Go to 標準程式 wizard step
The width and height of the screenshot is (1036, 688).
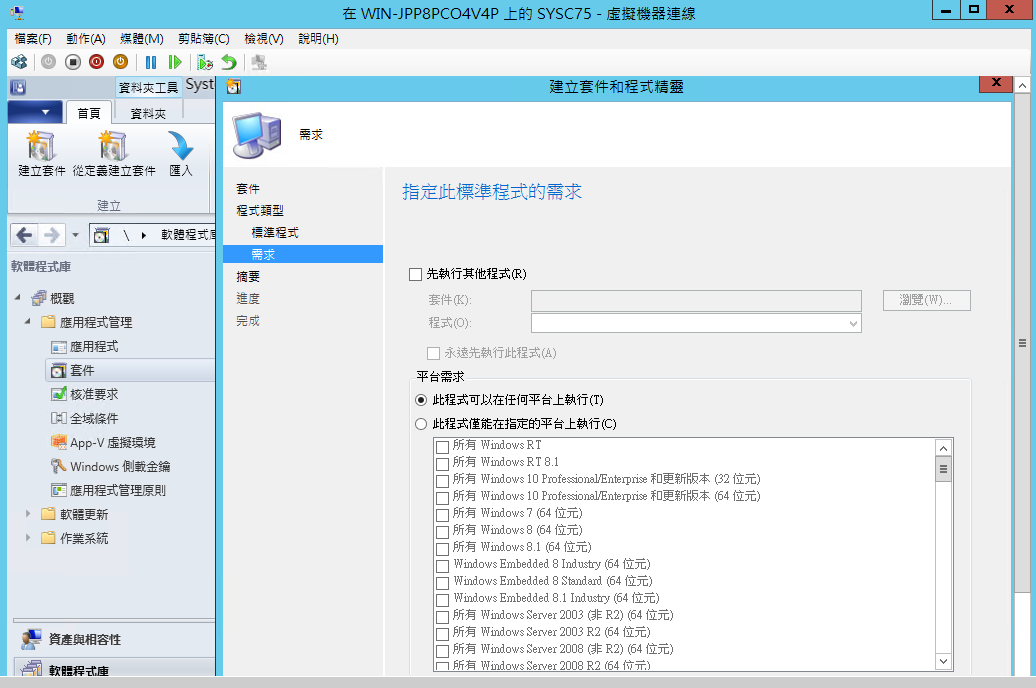point(275,233)
